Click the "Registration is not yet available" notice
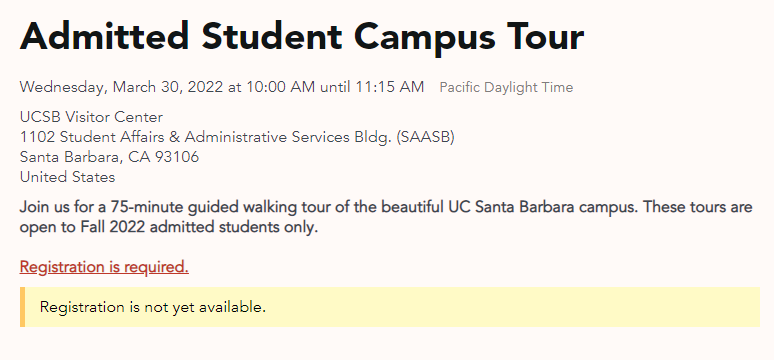The image size is (774, 360). coord(153,307)
